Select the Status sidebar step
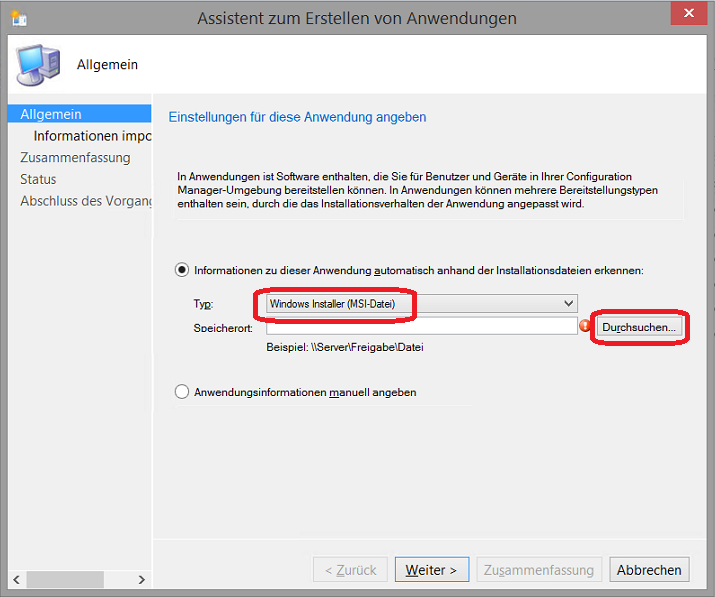This screenshot has height=597, width=715. point(38,179)
